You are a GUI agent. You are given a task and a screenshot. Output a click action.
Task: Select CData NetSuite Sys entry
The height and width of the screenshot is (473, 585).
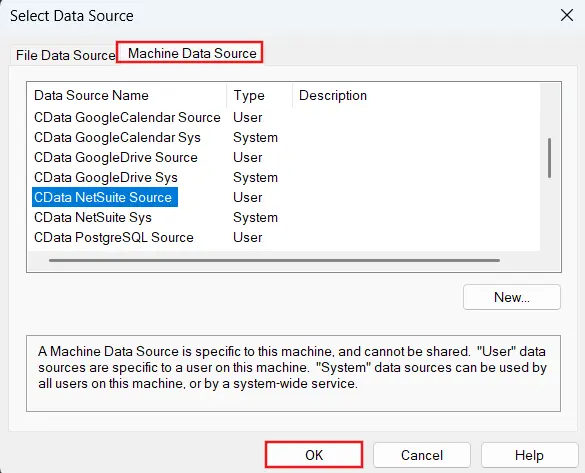[93, 217]
